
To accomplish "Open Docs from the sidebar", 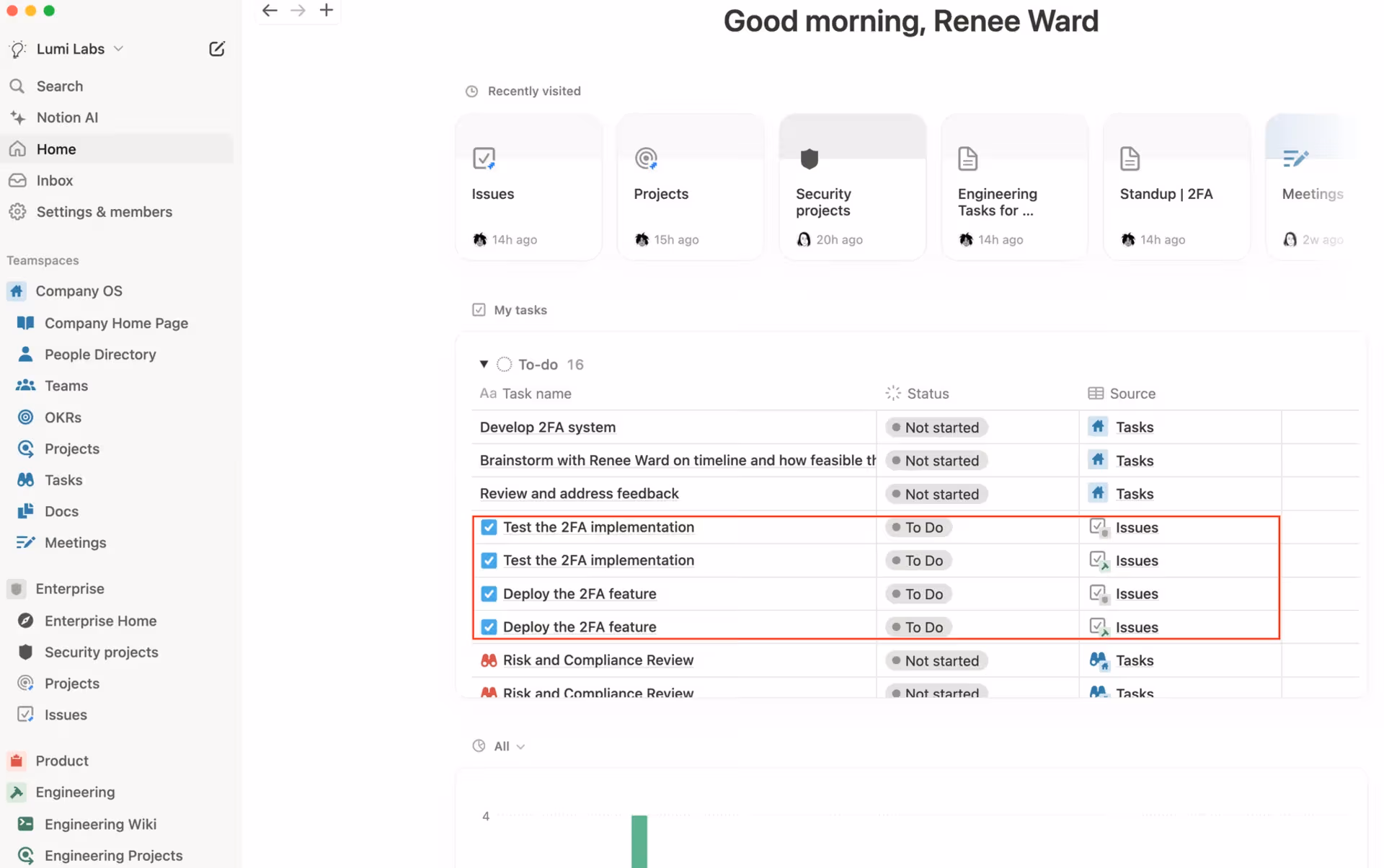I will 61,511.
